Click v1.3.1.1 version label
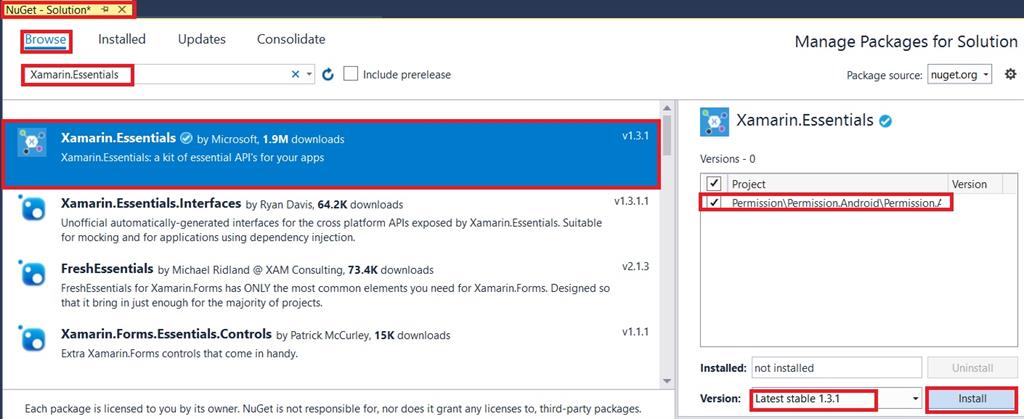 tap(632, 202)
